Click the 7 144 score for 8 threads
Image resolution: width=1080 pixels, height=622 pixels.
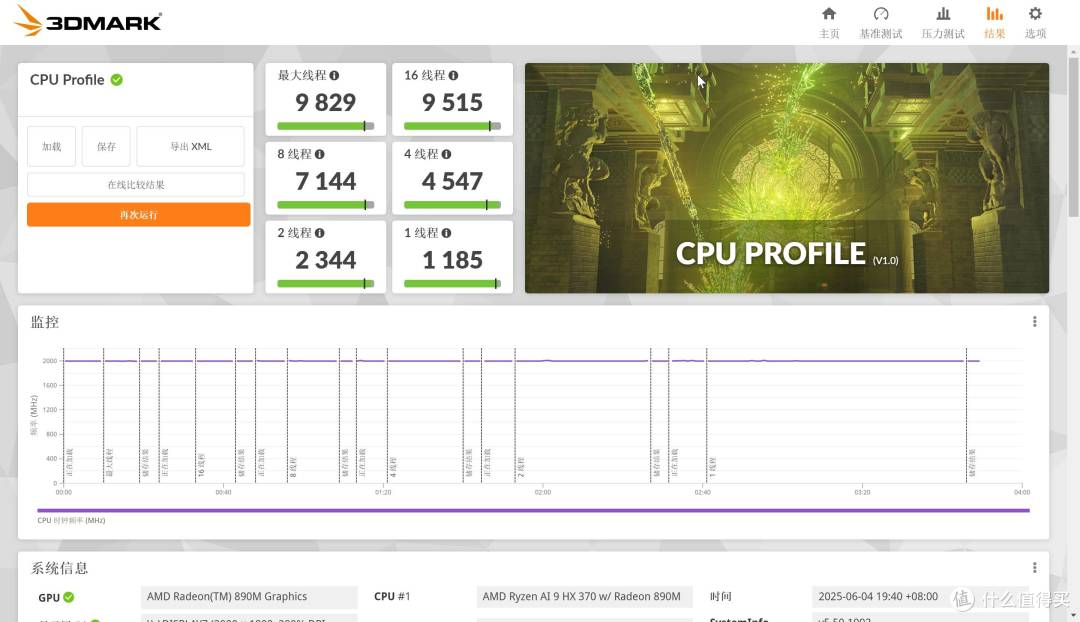click(x=326, y=181)
